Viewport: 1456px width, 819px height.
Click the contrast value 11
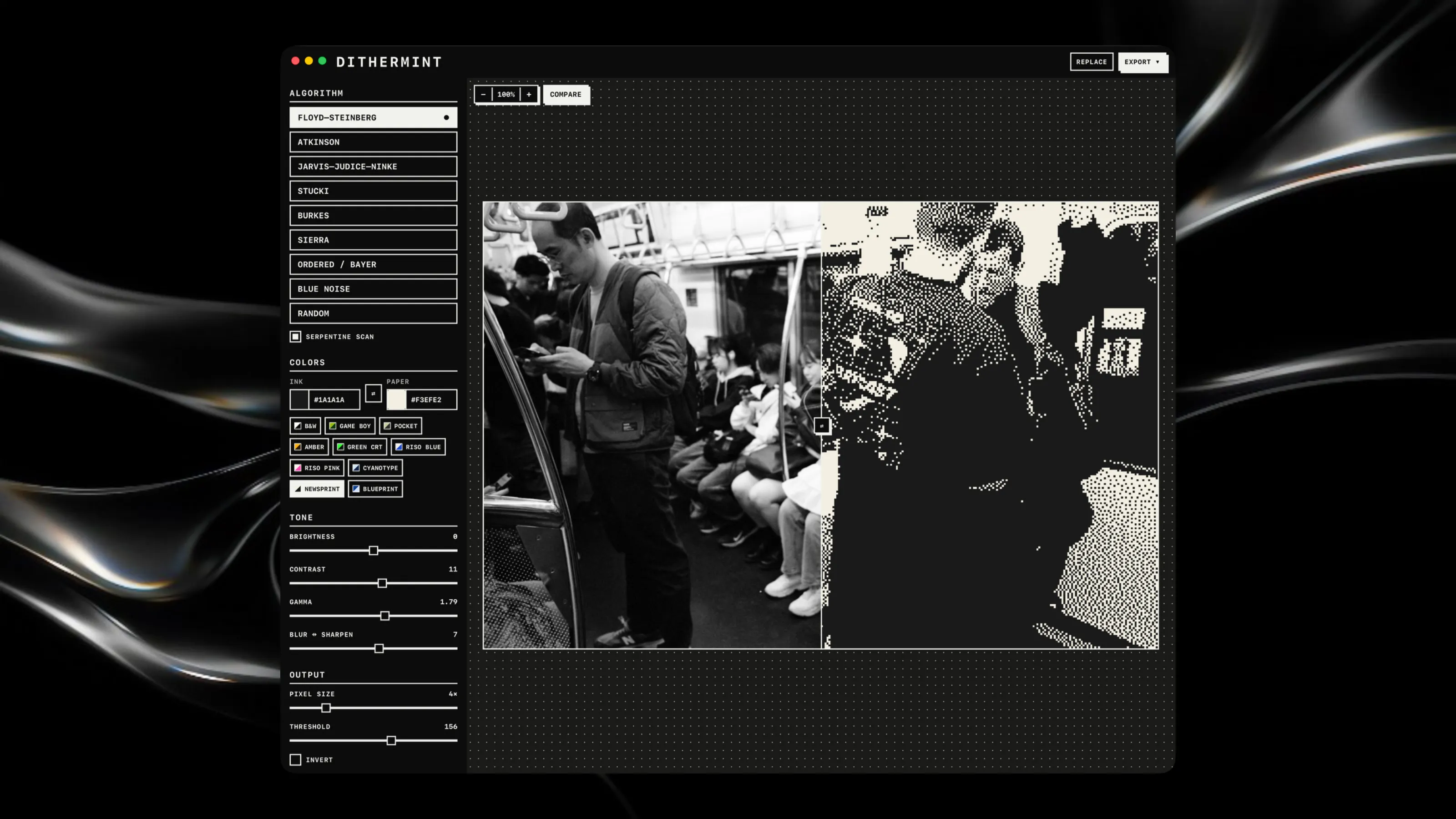453,569
